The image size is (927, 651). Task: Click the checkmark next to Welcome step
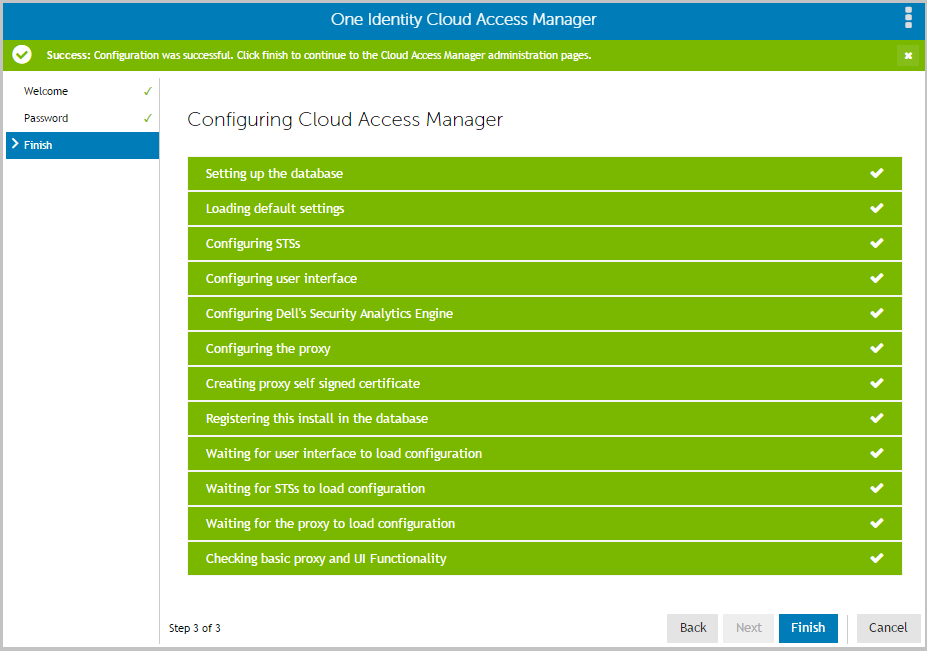point(148,91)
